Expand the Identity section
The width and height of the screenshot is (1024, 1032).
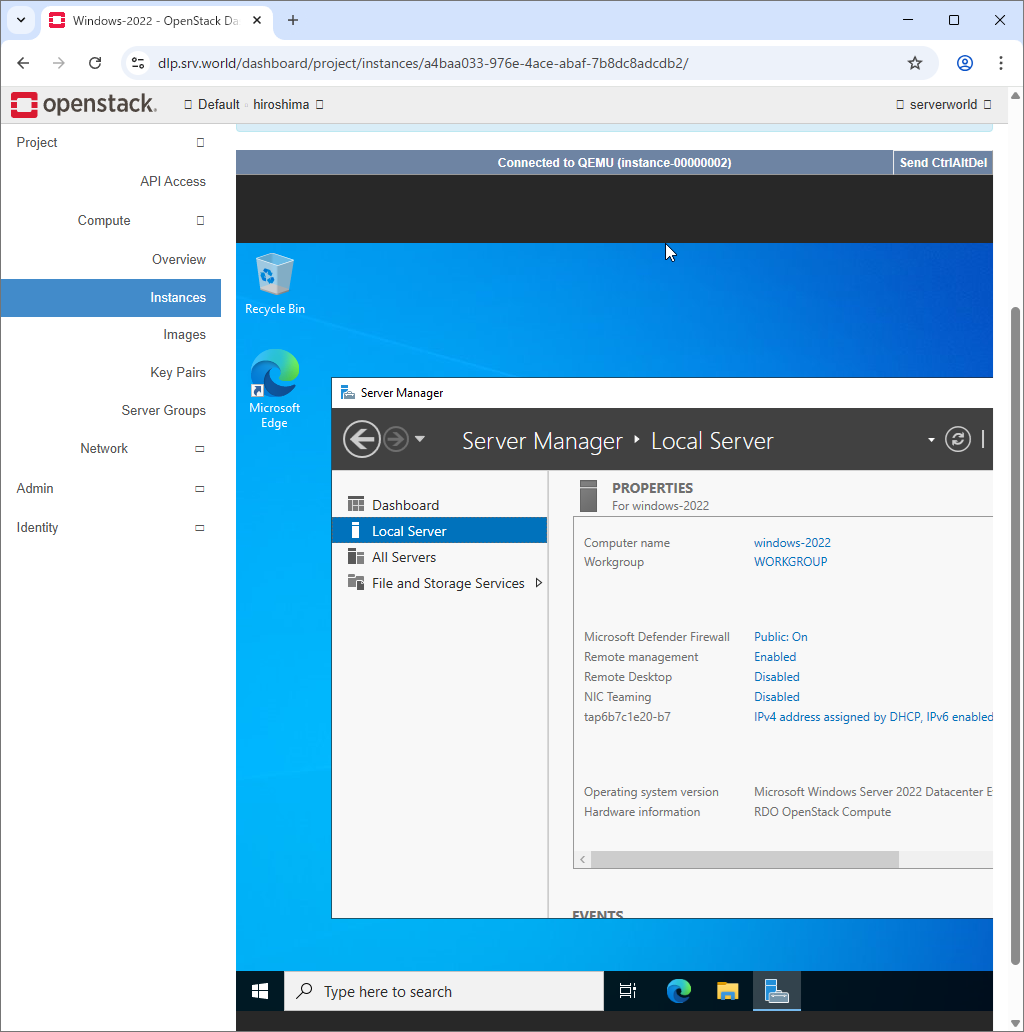tap(111, 527)
